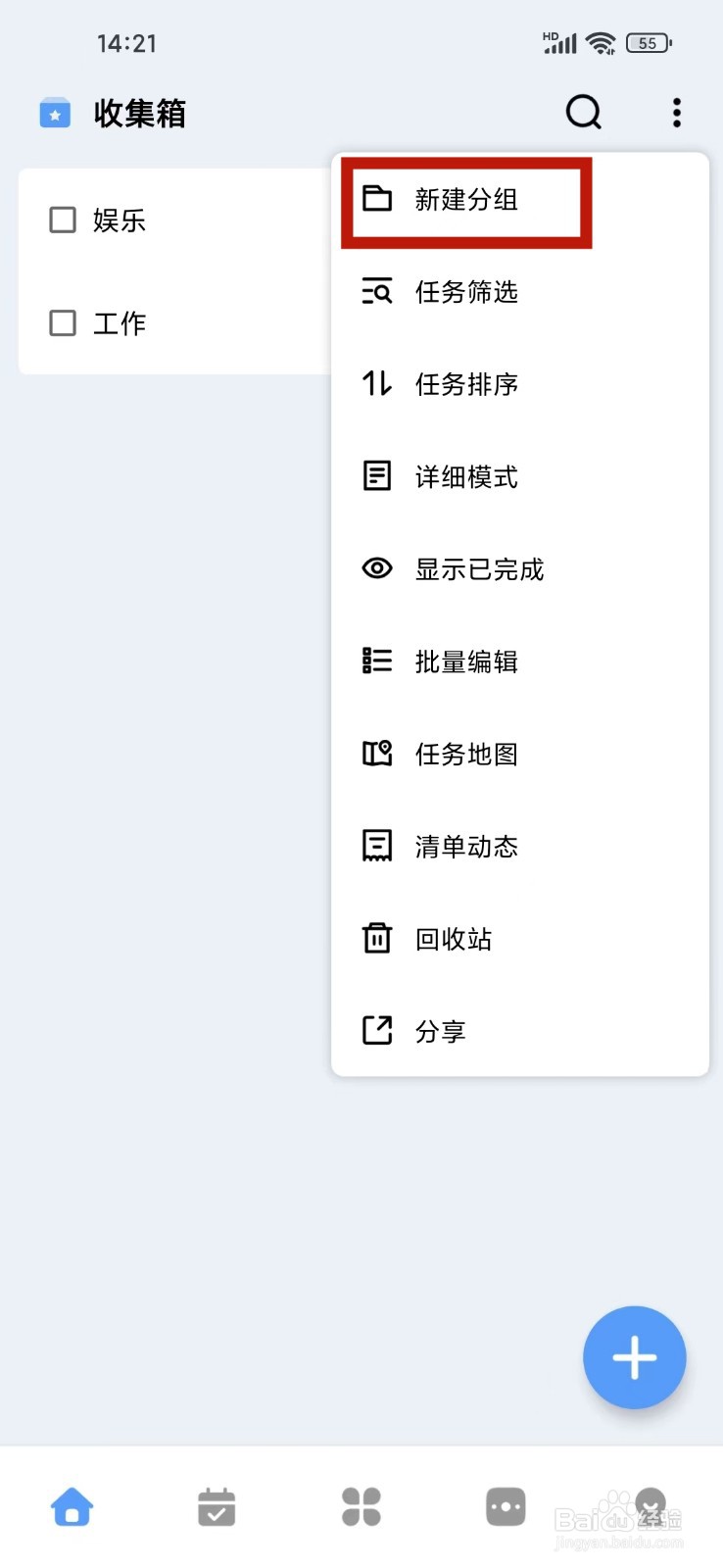Open the search magnifier icon
Viewport: 723px width, 1568px height.
(584, 113)
